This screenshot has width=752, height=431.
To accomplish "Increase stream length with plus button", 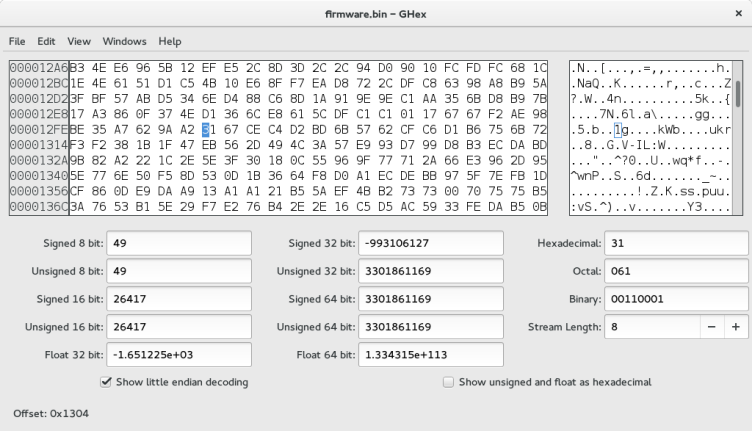I will tap(735, 327).
